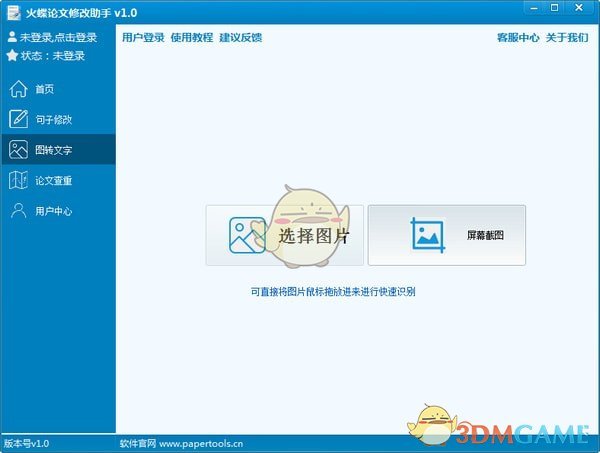
Task: Close the application window
Action: click(x=579, y=8)
